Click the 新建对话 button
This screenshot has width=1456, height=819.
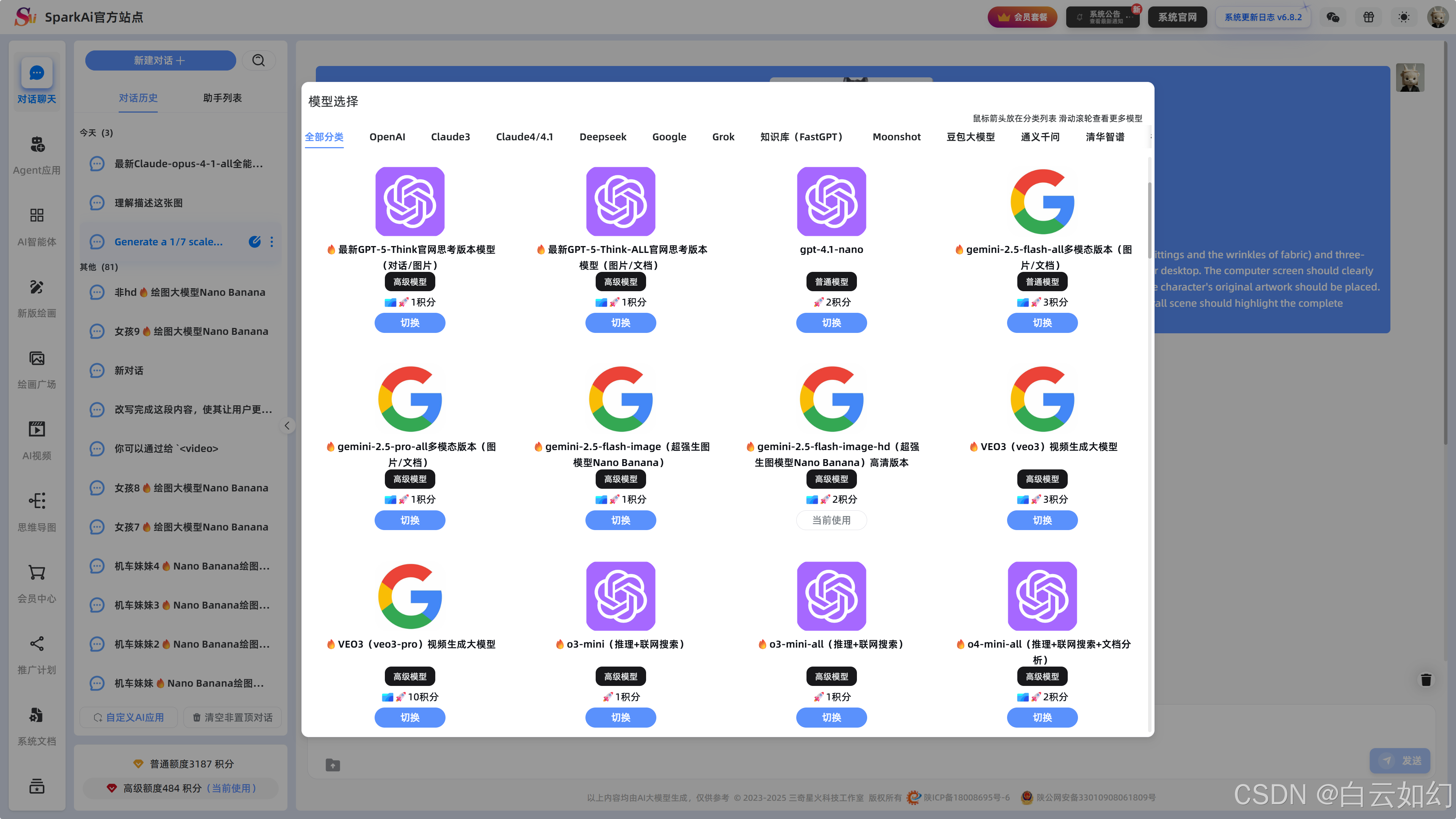click(160, 61)
